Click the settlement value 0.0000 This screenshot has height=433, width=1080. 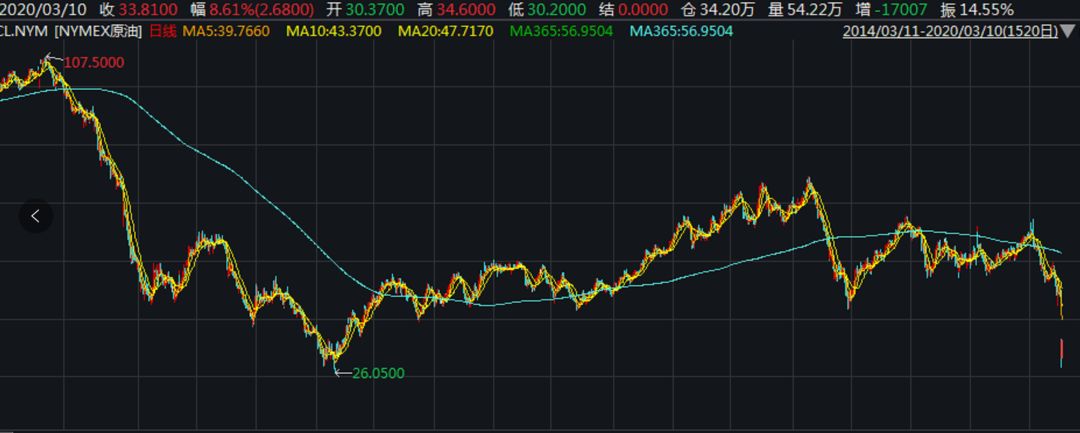643,10
